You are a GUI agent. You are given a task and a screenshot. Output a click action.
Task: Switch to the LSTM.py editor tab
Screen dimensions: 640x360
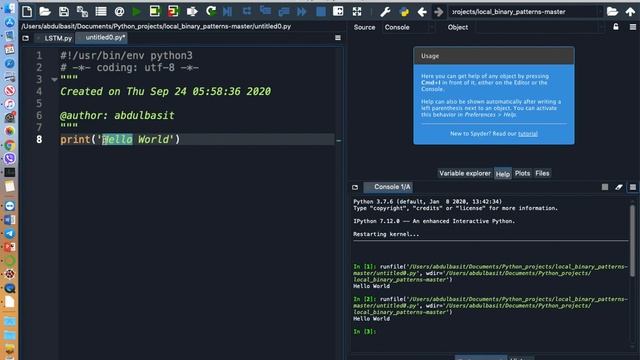[x=55, y=38]
